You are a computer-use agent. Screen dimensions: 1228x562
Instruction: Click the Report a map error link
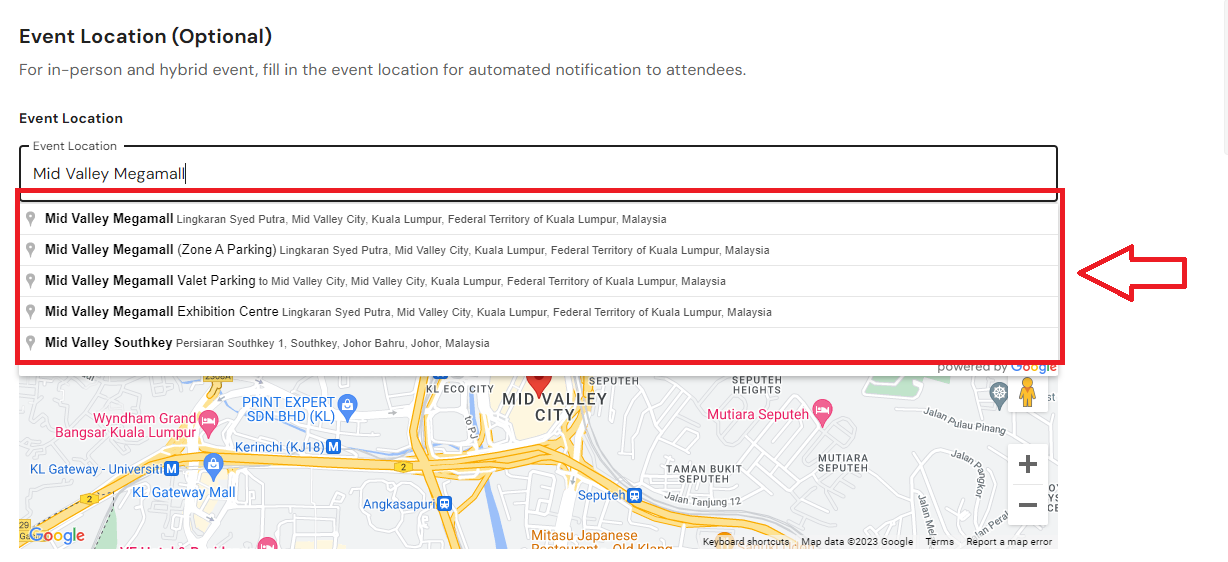1009,542
